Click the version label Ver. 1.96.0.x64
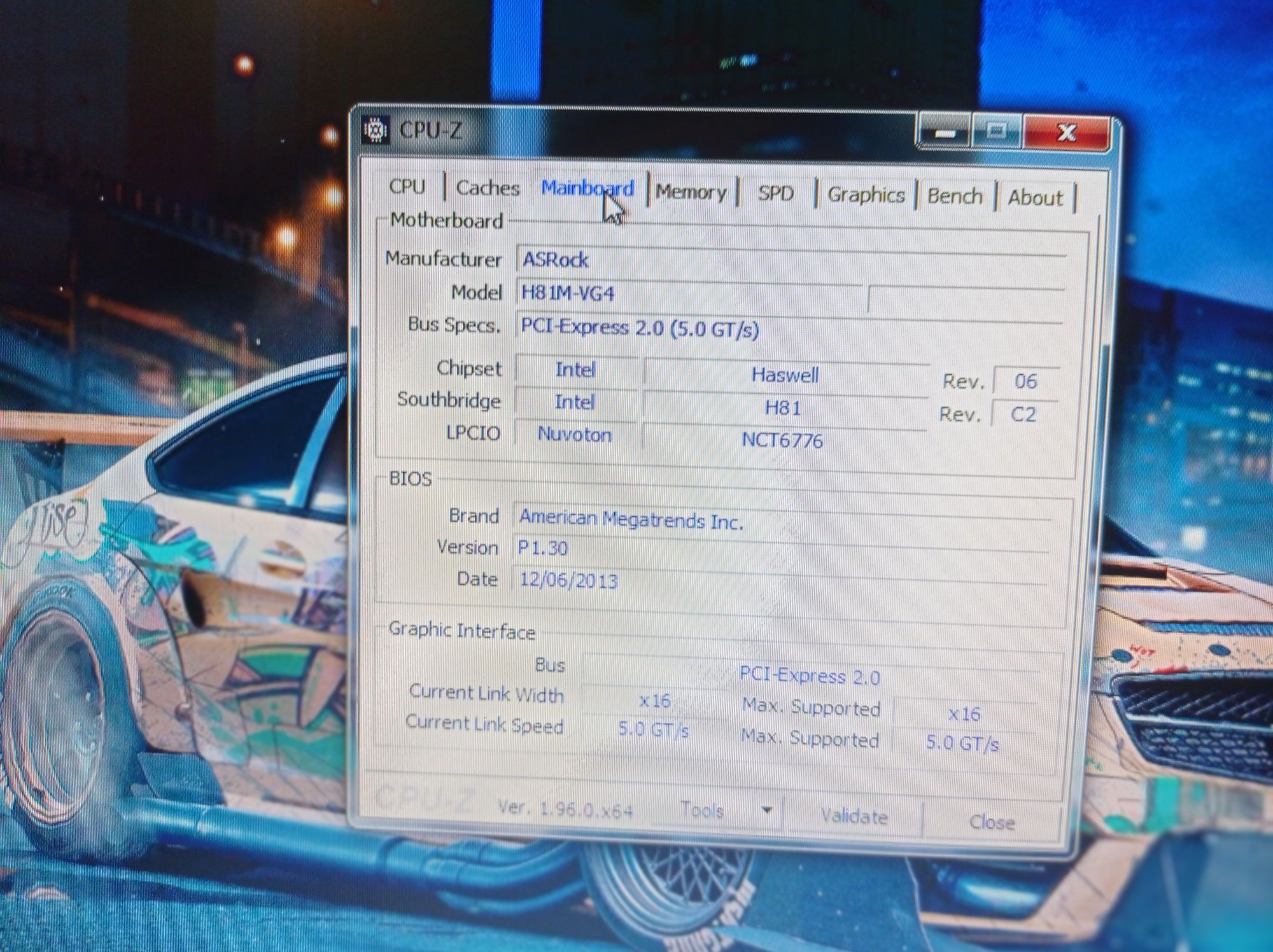The image size is (1273, 952). tap(565, 809)
